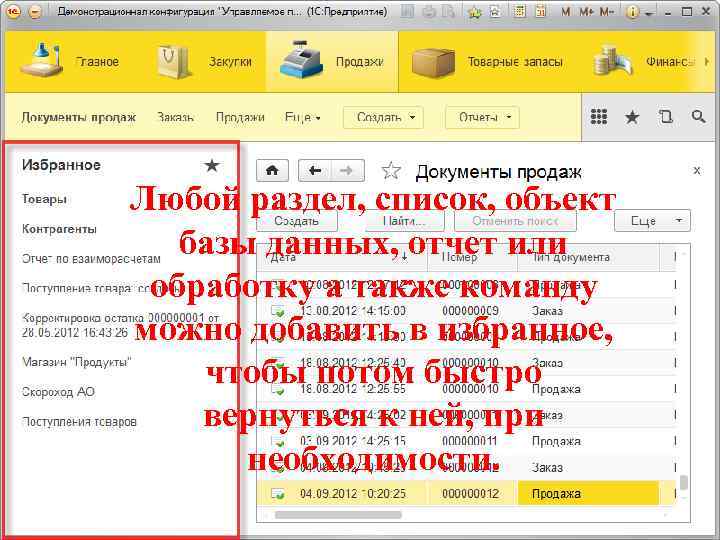The image size is (720, 540).
Task: Click the Home button in navigation bar
Action: (272, 171)
